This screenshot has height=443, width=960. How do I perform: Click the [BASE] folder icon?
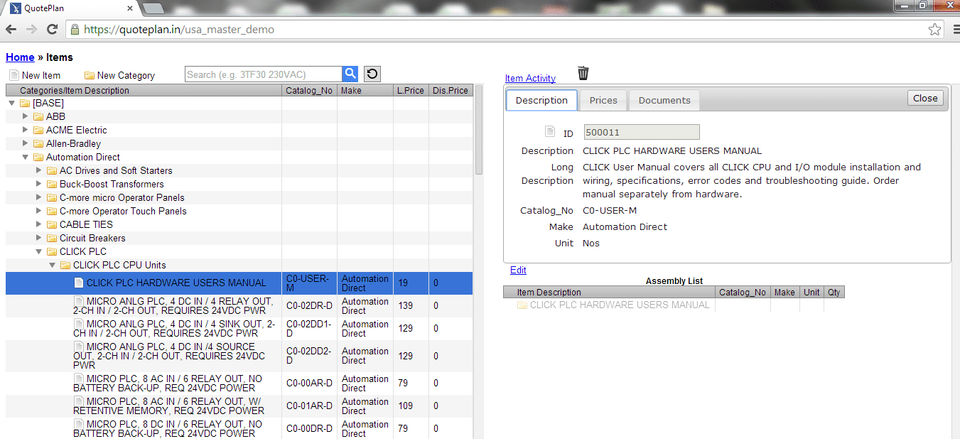pyautogui.click(x=25, y=103)
